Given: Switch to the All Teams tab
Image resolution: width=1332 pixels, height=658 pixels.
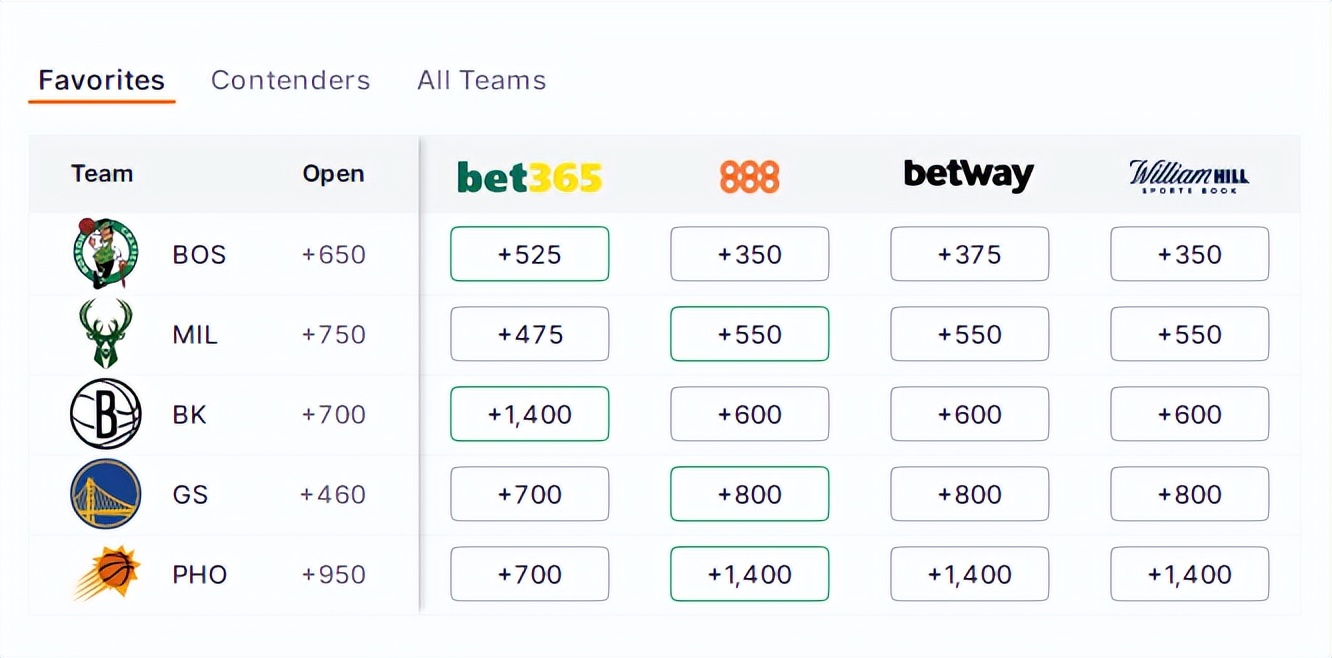Looking at the screenshot, I should (481, 80).
